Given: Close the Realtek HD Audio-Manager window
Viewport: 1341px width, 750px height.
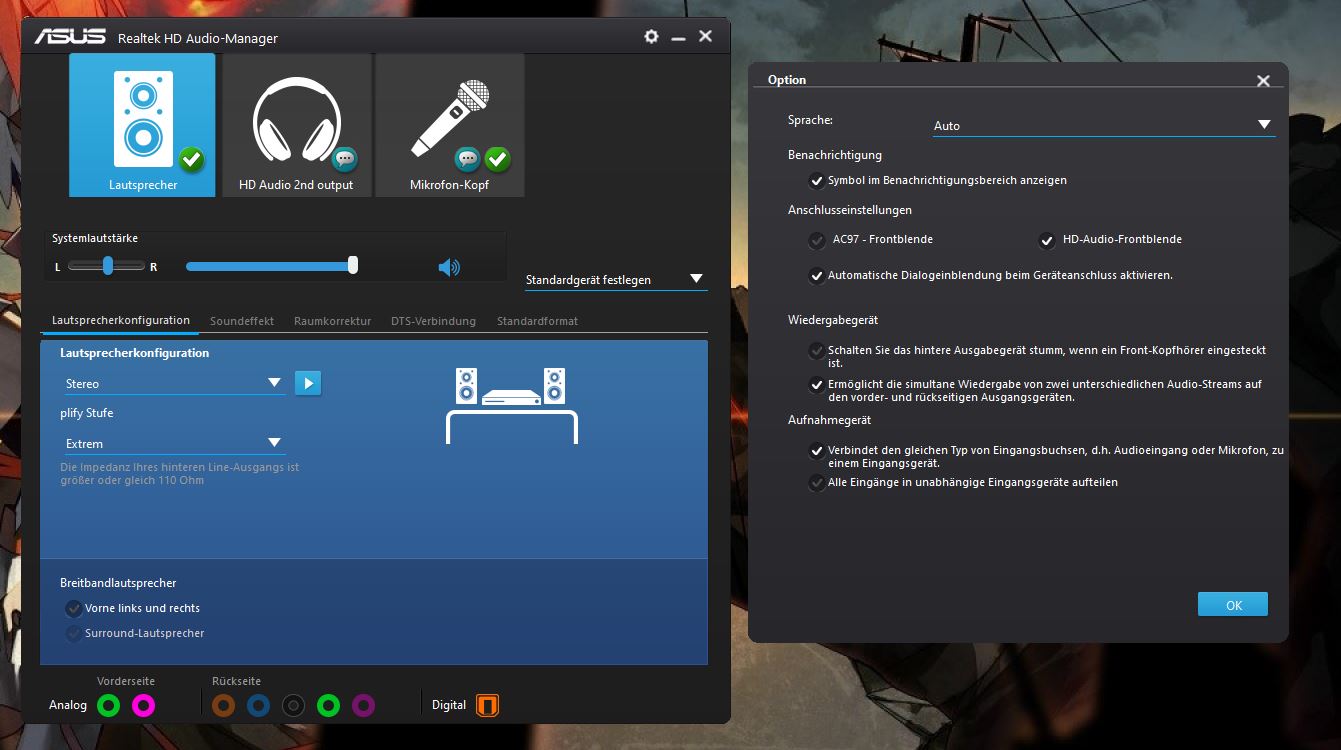Looking at the screenshot, I should [x=705, y=36].
